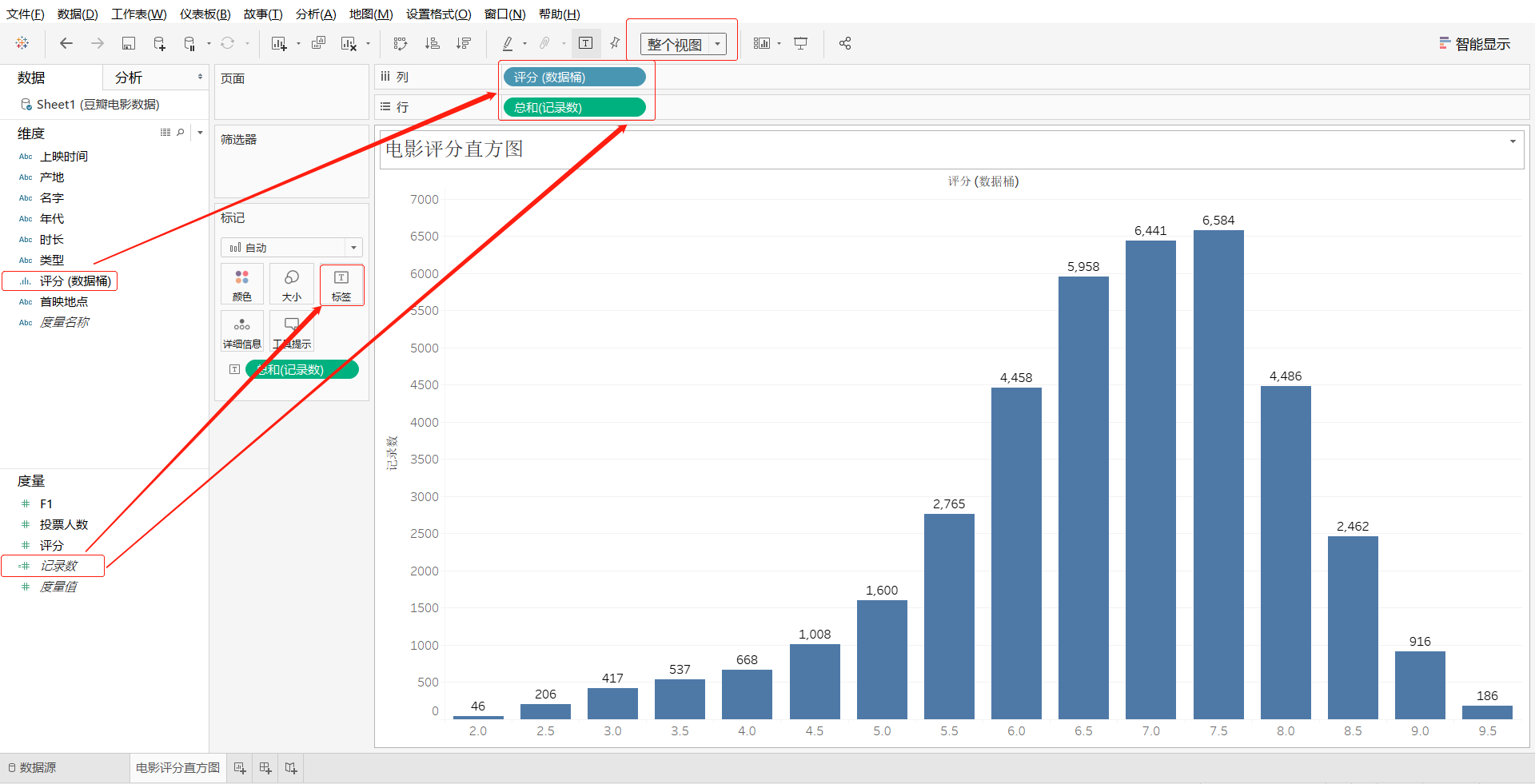The width and height of the screenshot is (1535, 784).
Task: Select the 评分 (数据桶) dimension field
Action: click(75, 281)
